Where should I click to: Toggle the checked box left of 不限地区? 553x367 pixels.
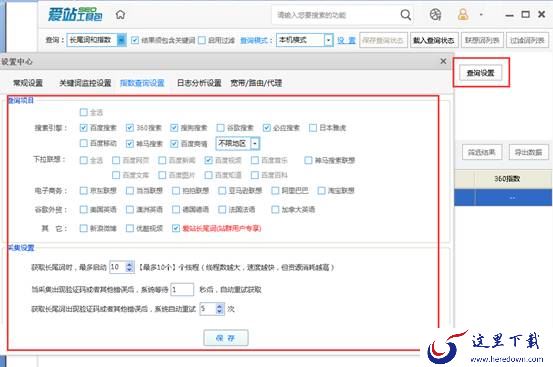pos(174,143)
